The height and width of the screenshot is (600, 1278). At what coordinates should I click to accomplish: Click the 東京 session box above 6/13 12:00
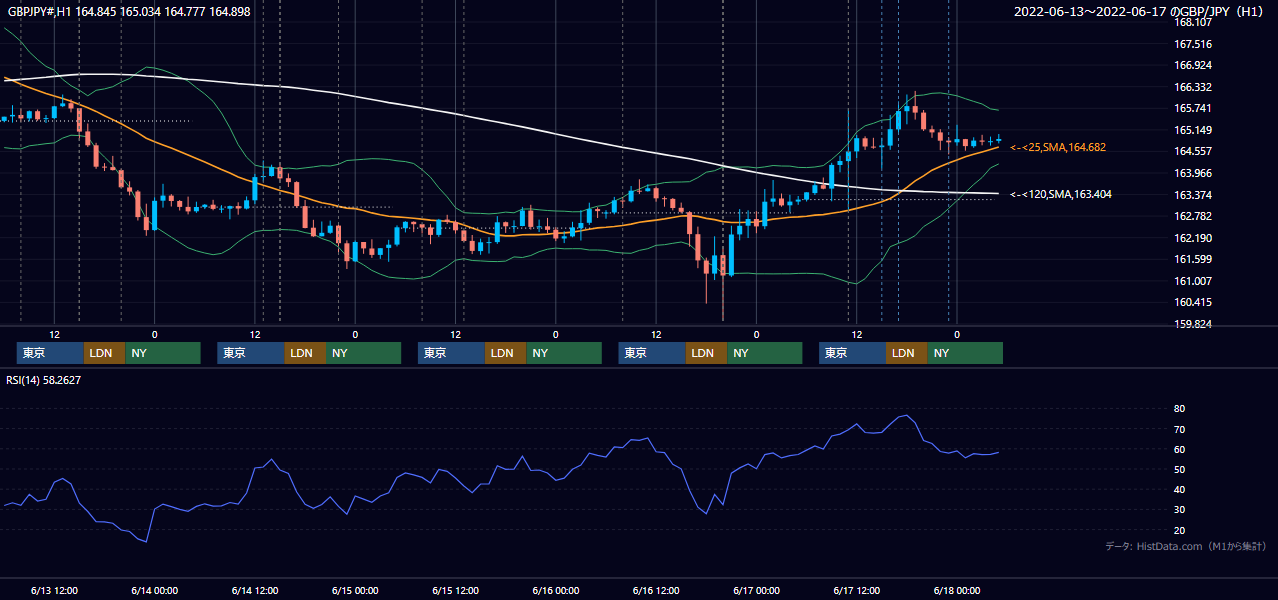tap(50, 353)
